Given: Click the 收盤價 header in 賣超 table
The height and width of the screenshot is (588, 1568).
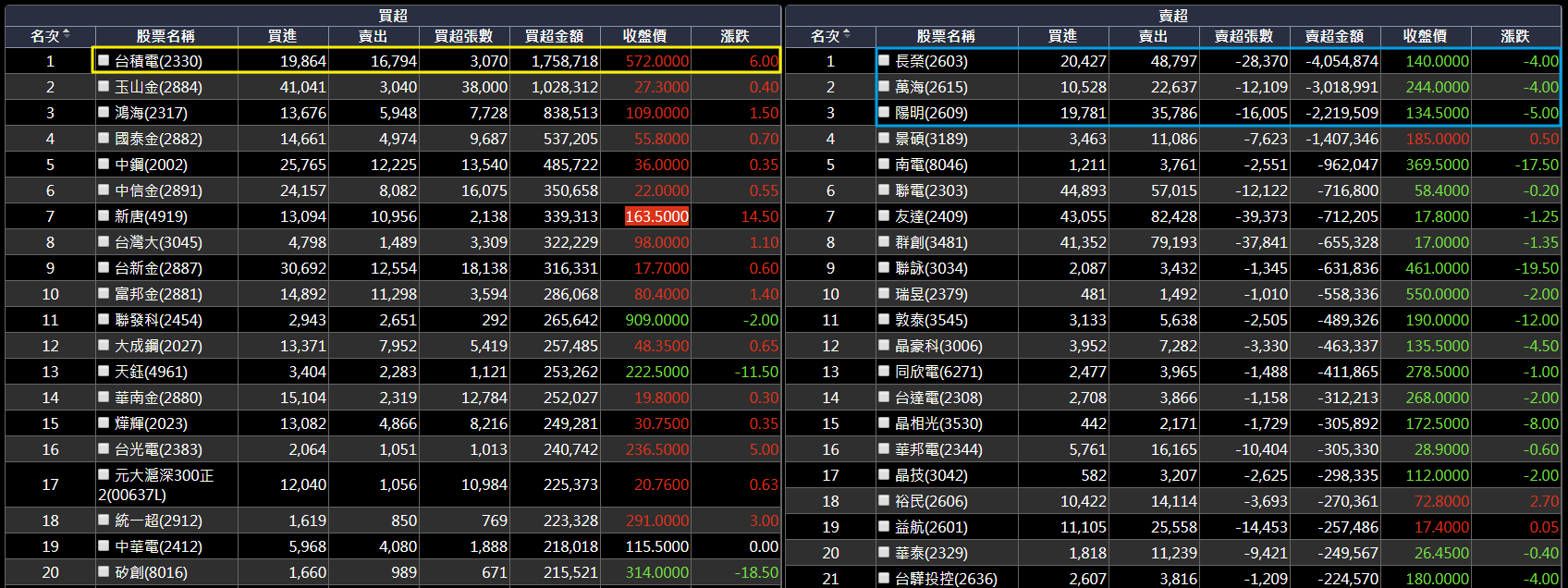Looking at the screenshot, I should 1426,36.
